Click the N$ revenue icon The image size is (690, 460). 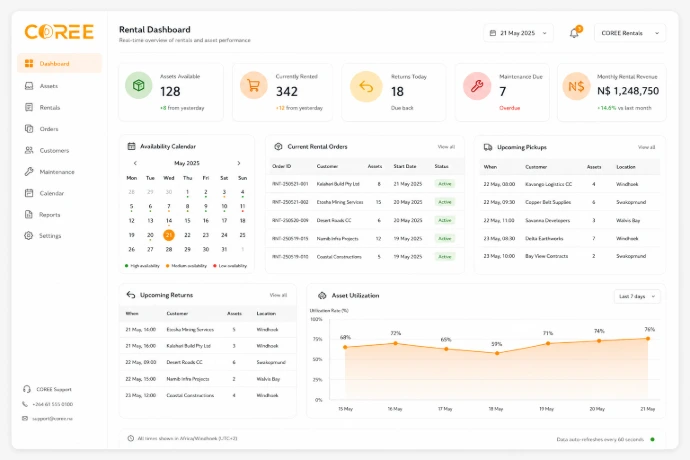[x=576, y=86]
